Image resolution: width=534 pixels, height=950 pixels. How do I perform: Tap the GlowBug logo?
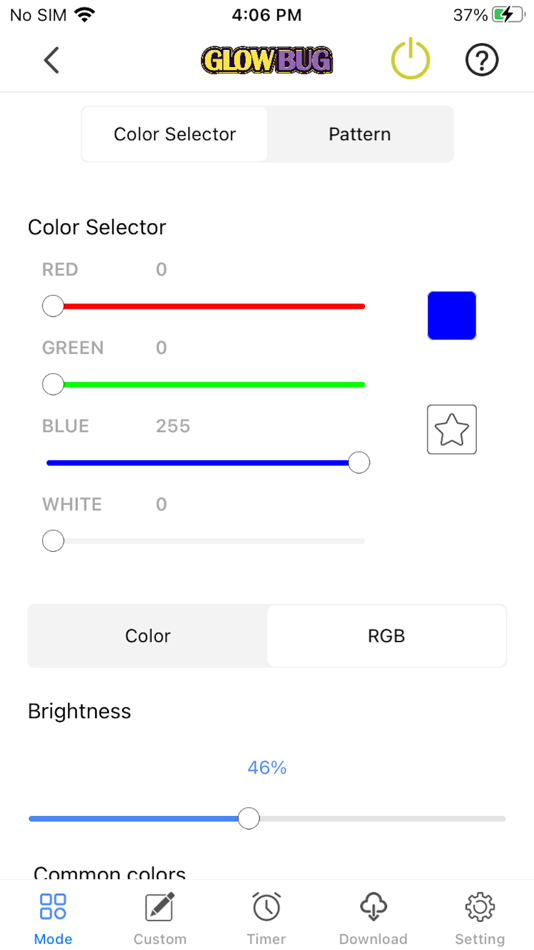267,60
